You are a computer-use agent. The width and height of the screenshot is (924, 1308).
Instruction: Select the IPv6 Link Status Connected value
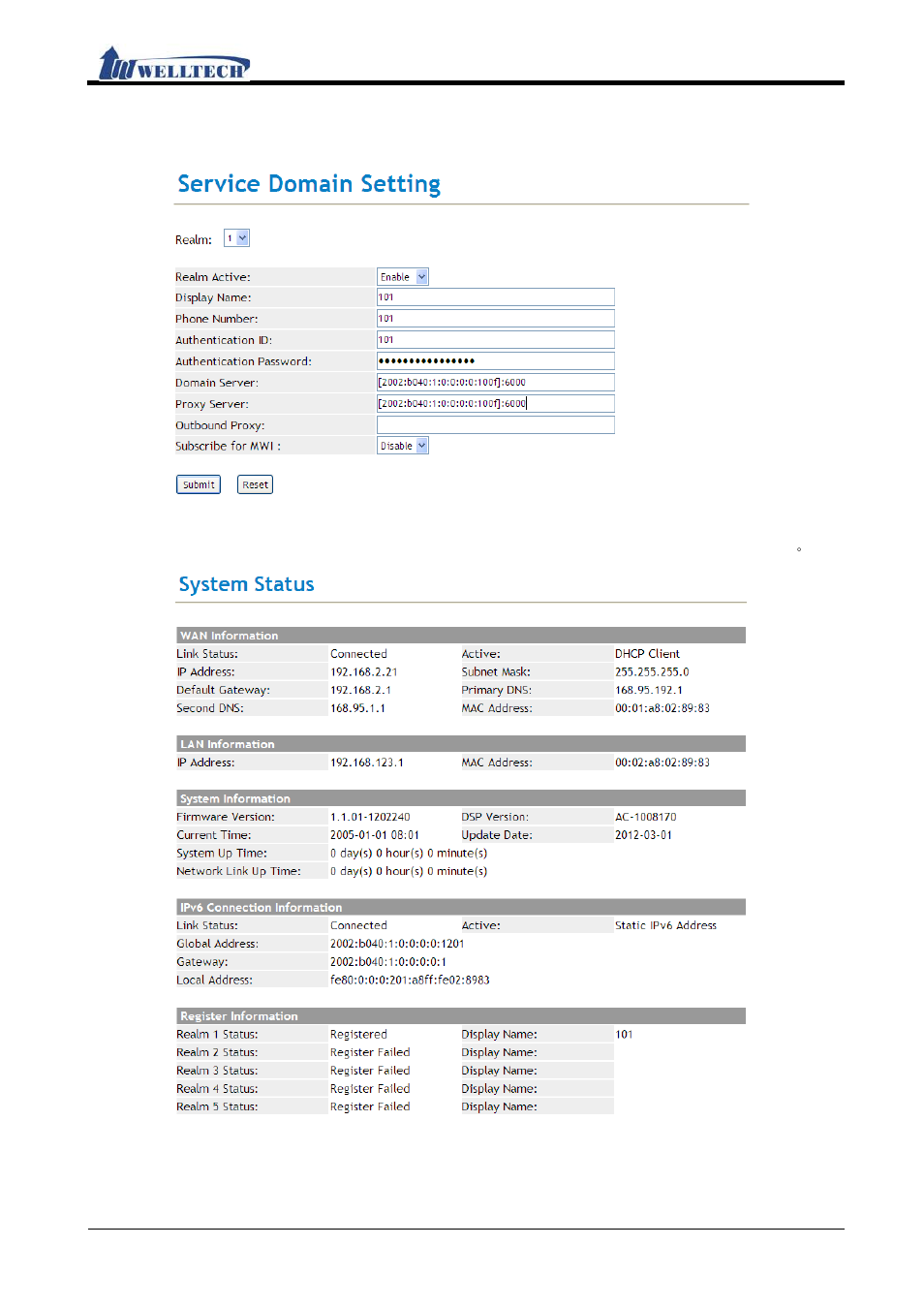(358, 925)
